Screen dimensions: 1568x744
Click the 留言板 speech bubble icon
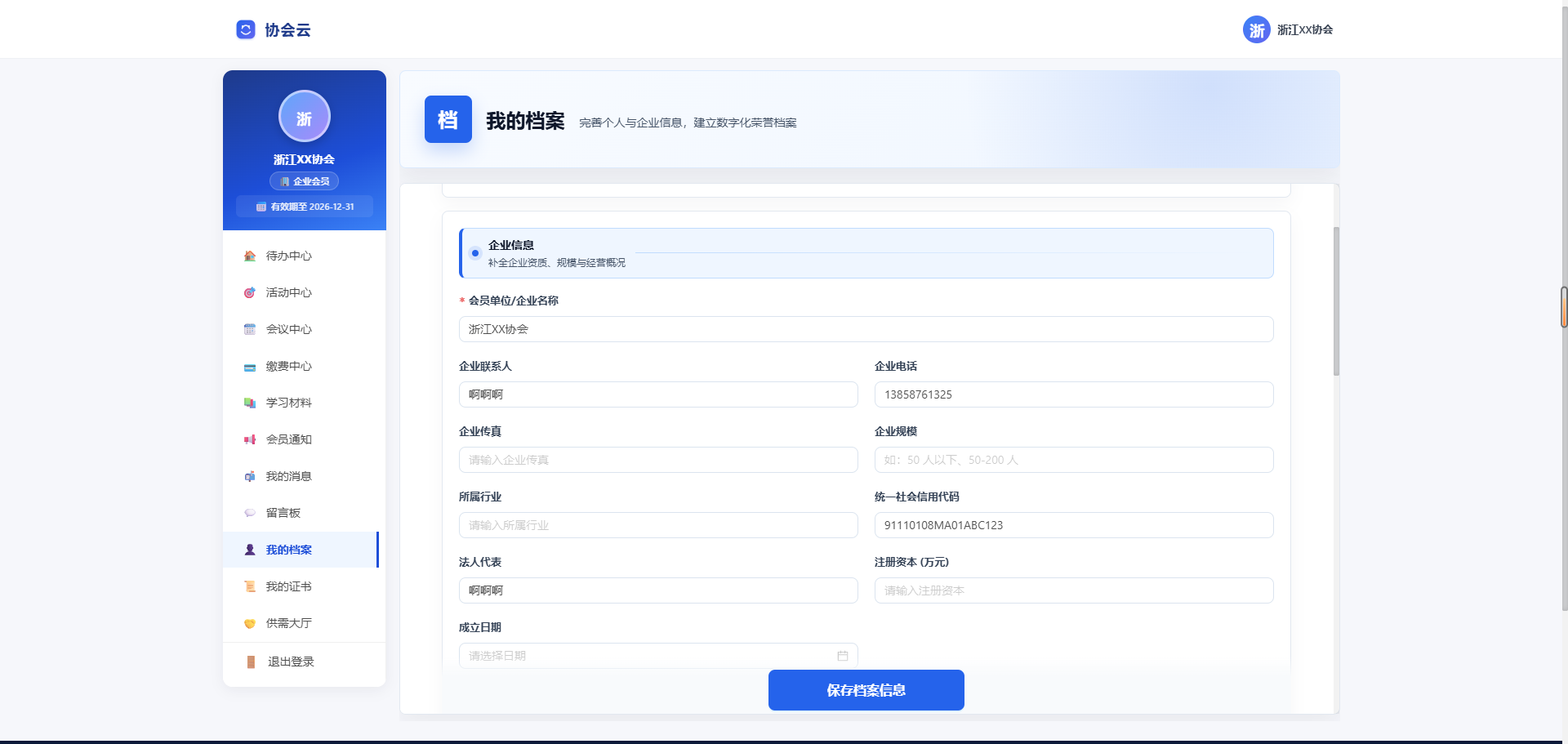(250, 513)
